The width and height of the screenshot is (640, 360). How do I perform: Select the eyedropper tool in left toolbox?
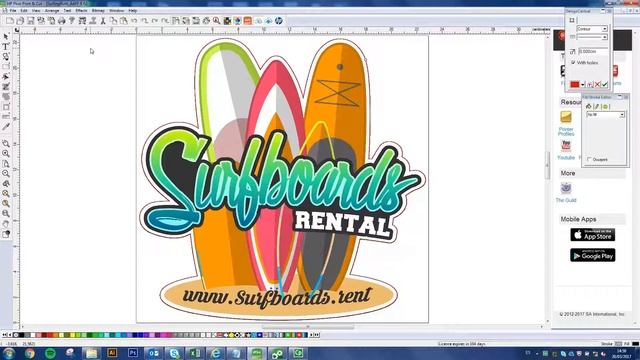[x=6, y=127]
